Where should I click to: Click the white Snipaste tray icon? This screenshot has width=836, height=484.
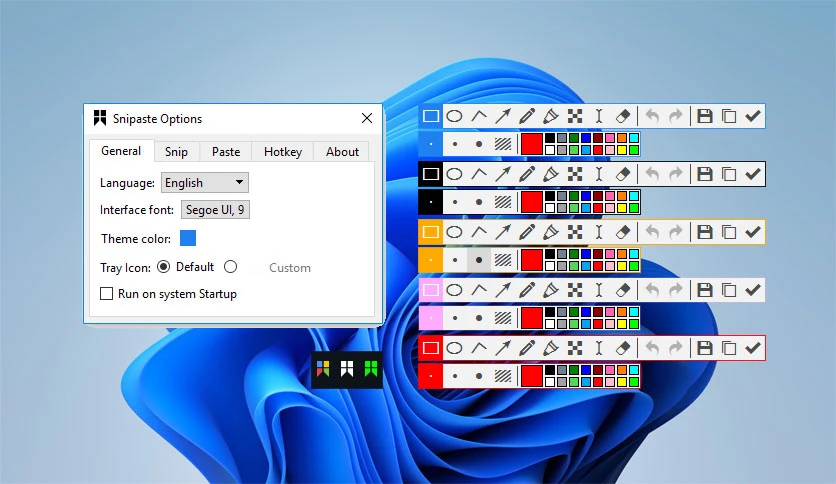347,368
